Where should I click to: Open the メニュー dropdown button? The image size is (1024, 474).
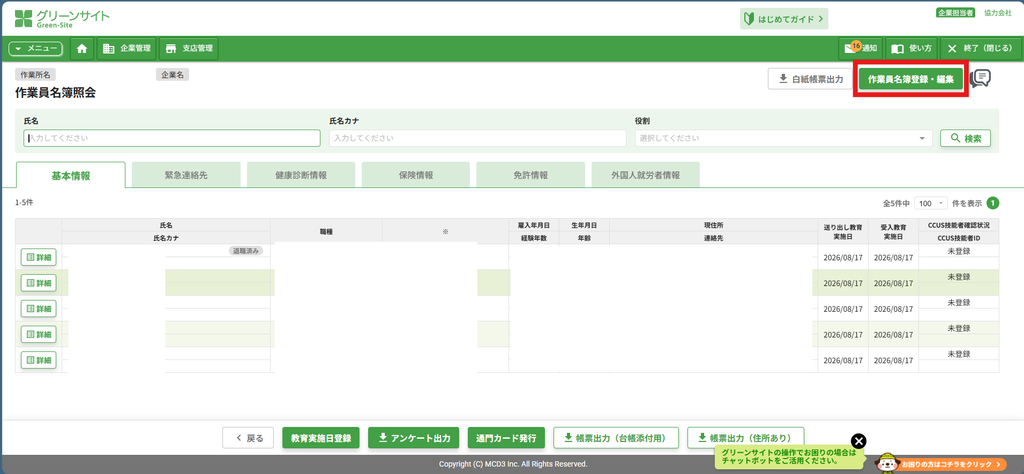[x=35, y=48]
